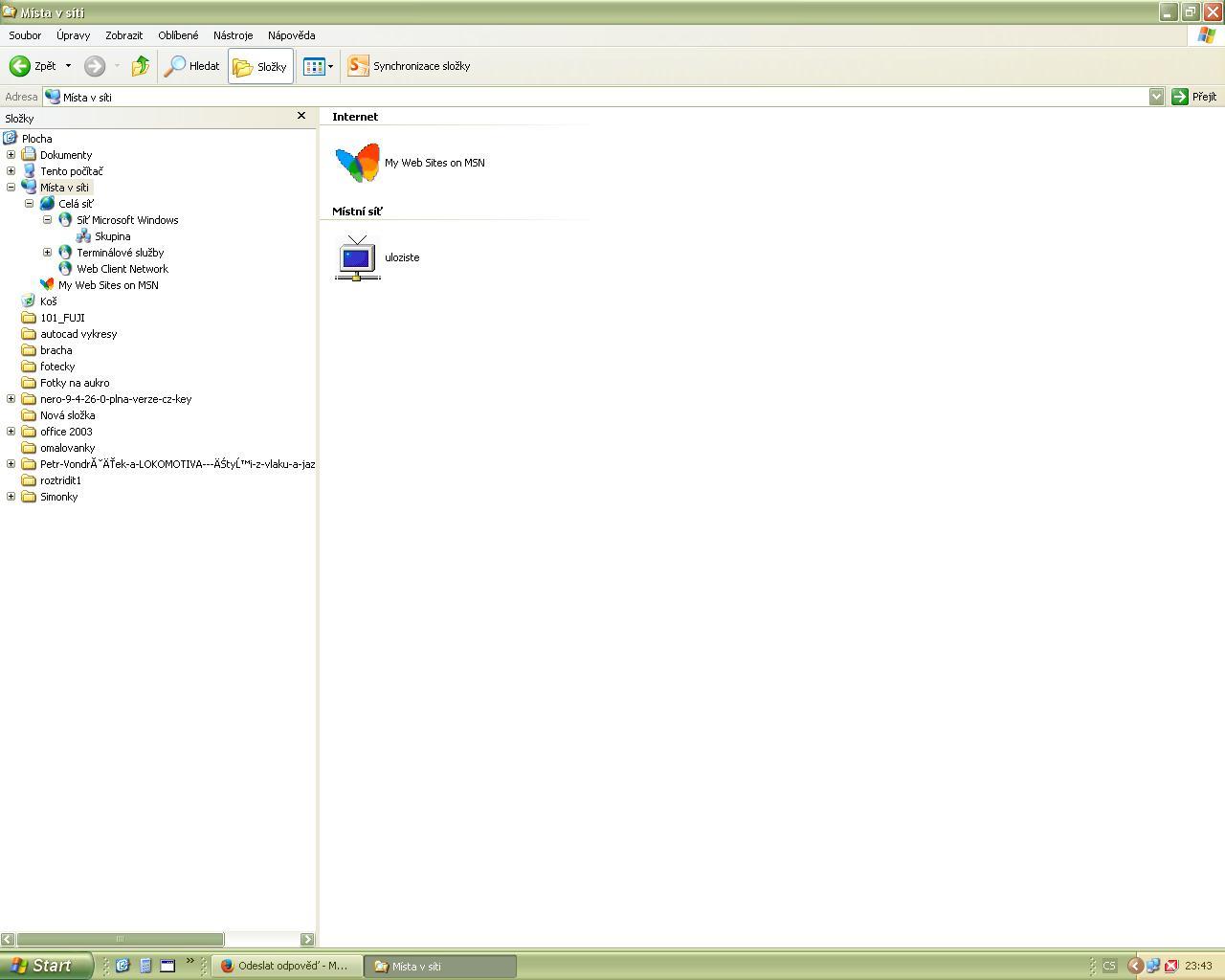Open the Zobrazit menu

124,35
